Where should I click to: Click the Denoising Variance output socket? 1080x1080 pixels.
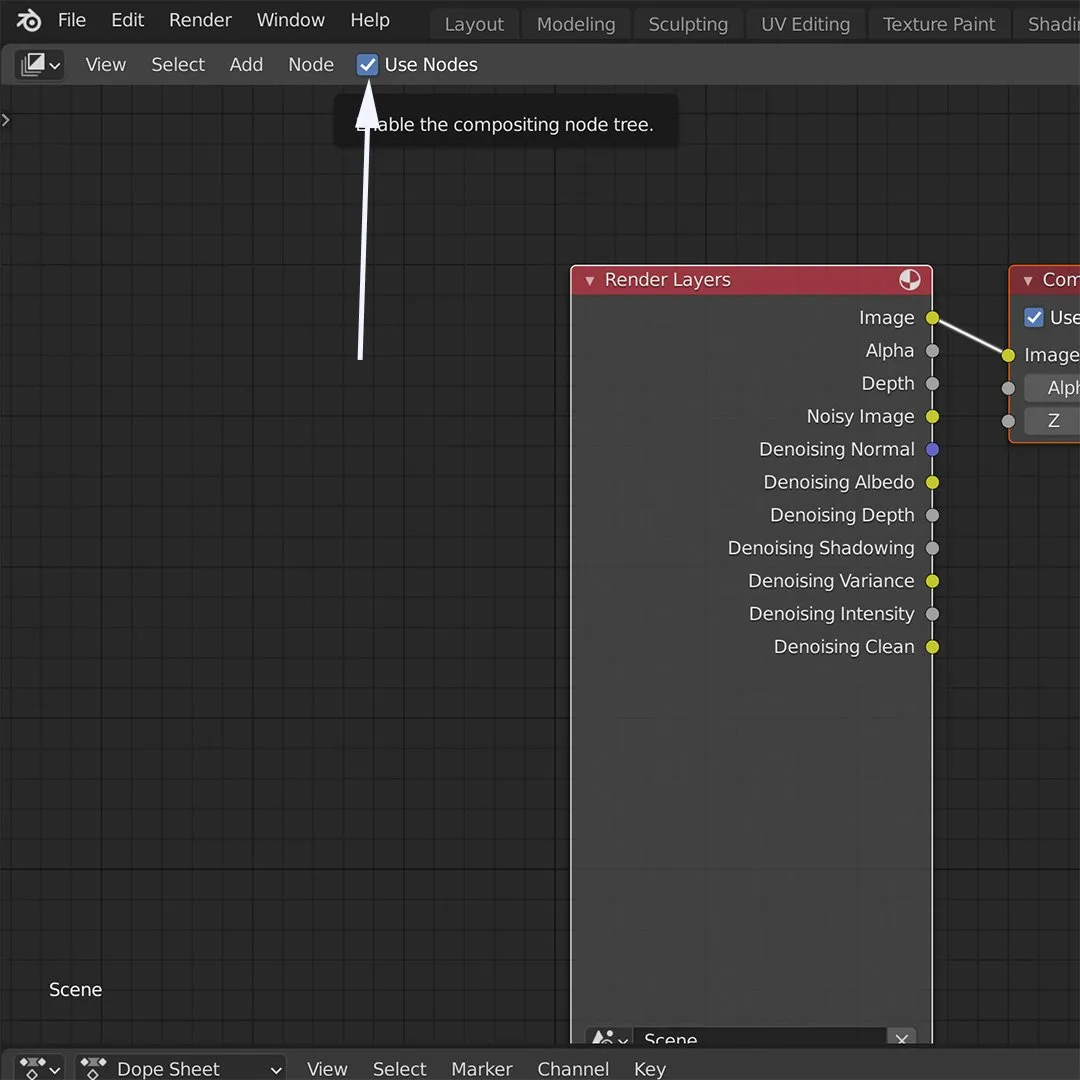tap(932, 581)
